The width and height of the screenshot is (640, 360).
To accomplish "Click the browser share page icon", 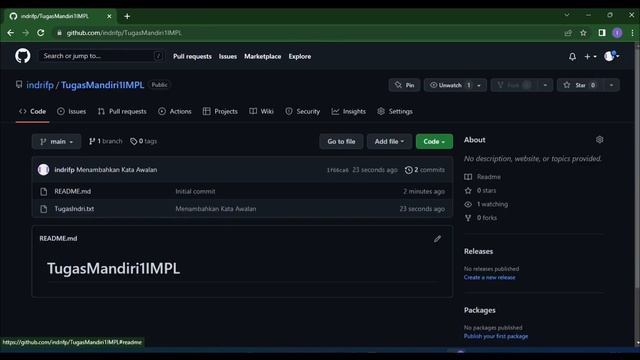I will coord(568,33).
